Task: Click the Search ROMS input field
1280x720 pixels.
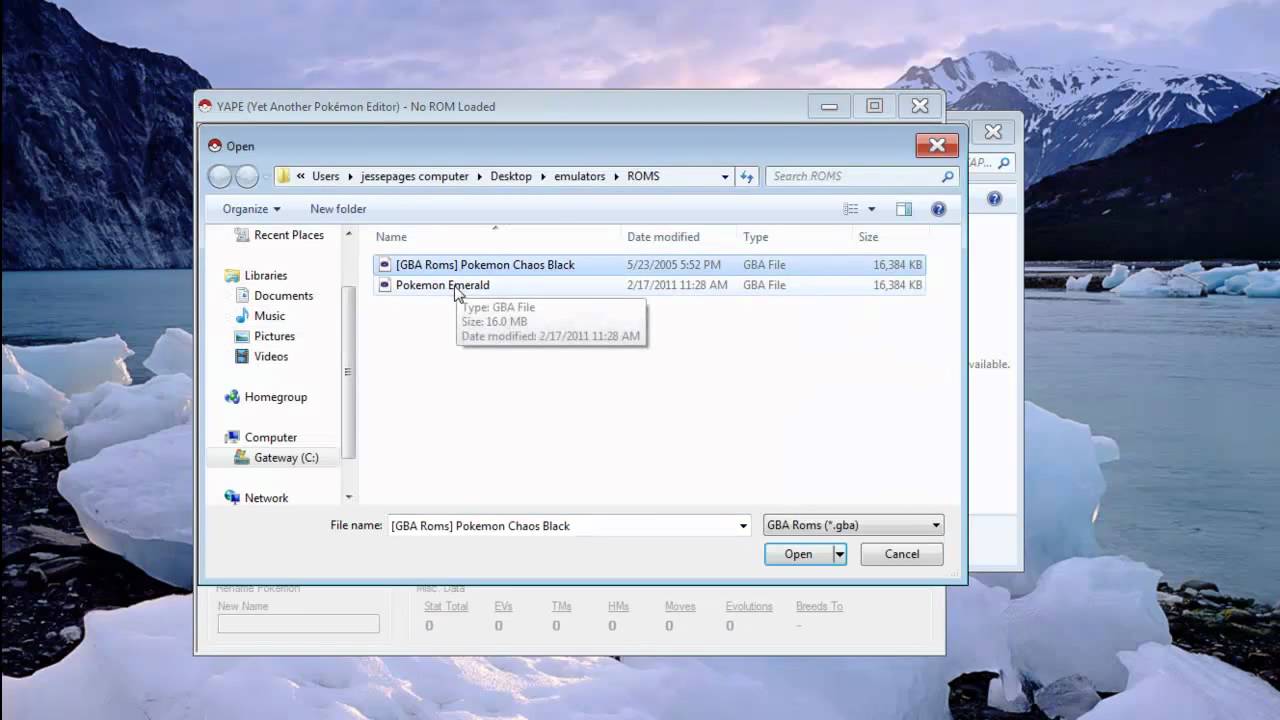Action: point(853,176)
